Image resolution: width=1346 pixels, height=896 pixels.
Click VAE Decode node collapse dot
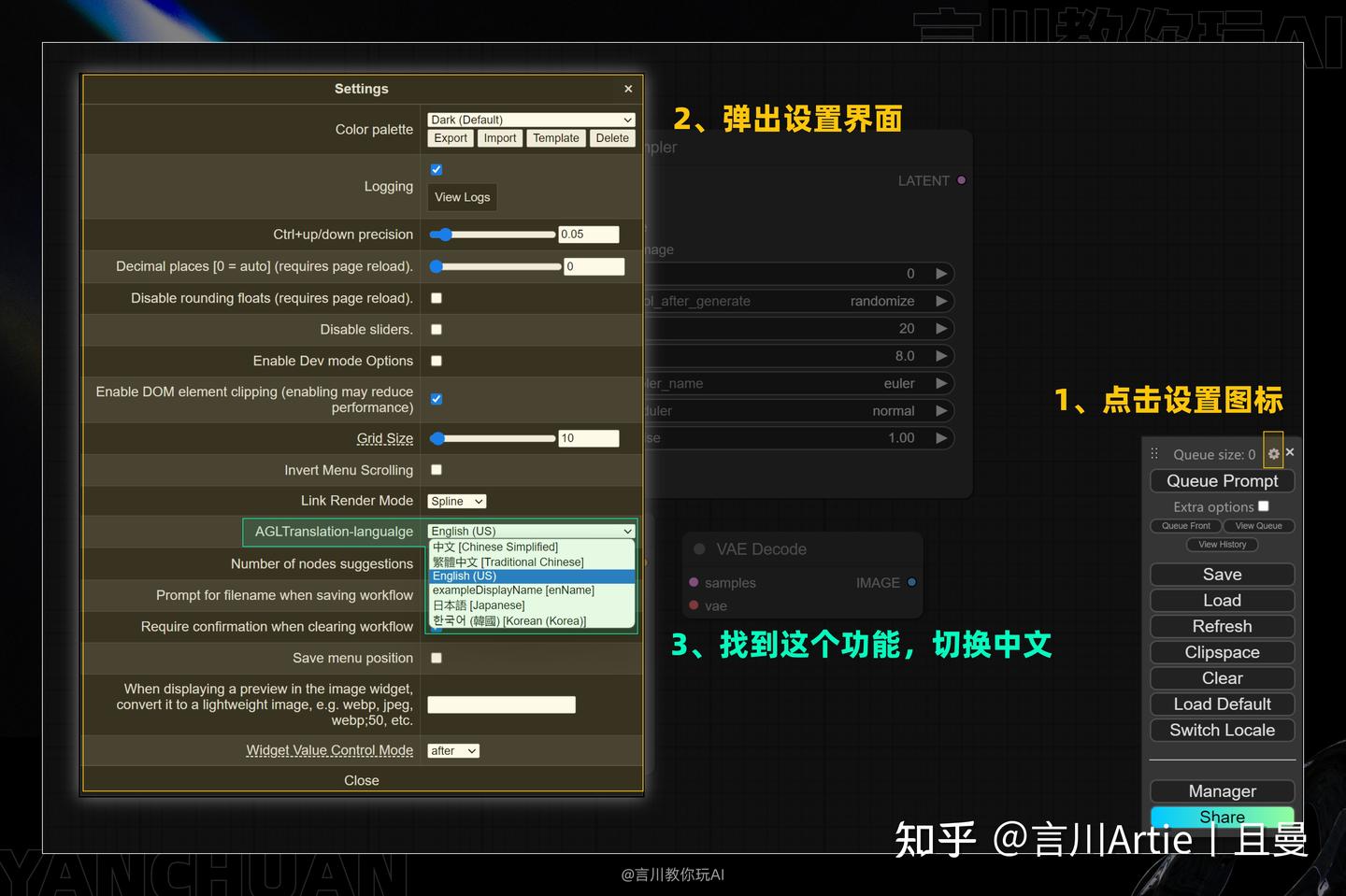coord(699,549)
